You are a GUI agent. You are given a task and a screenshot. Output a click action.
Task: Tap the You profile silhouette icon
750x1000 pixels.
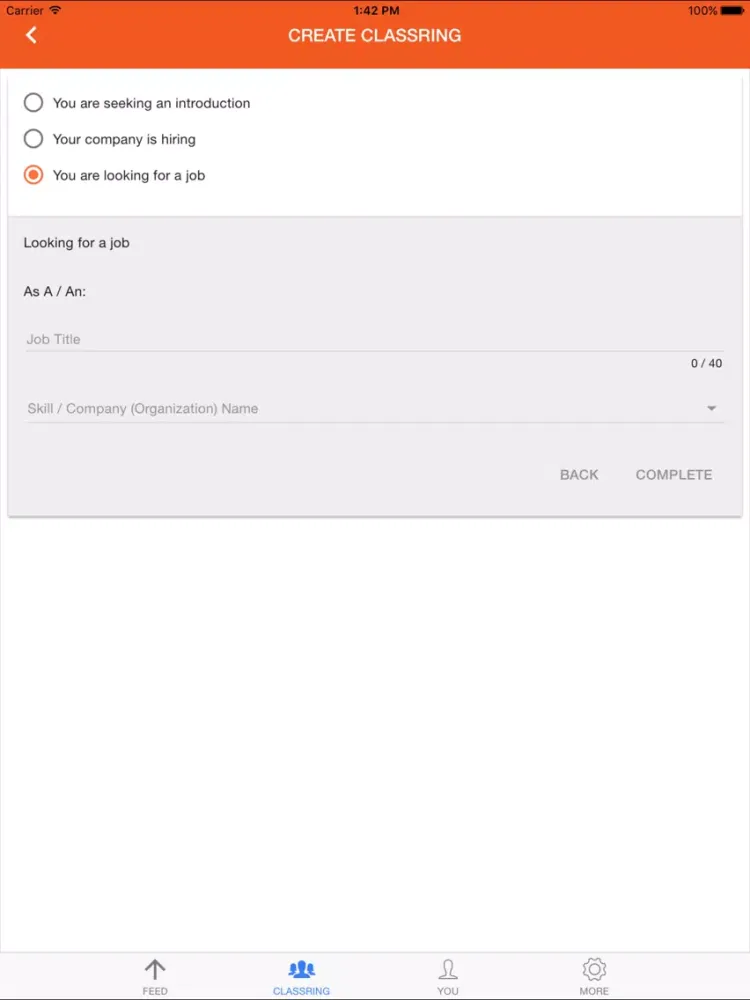tap(448, 969)
